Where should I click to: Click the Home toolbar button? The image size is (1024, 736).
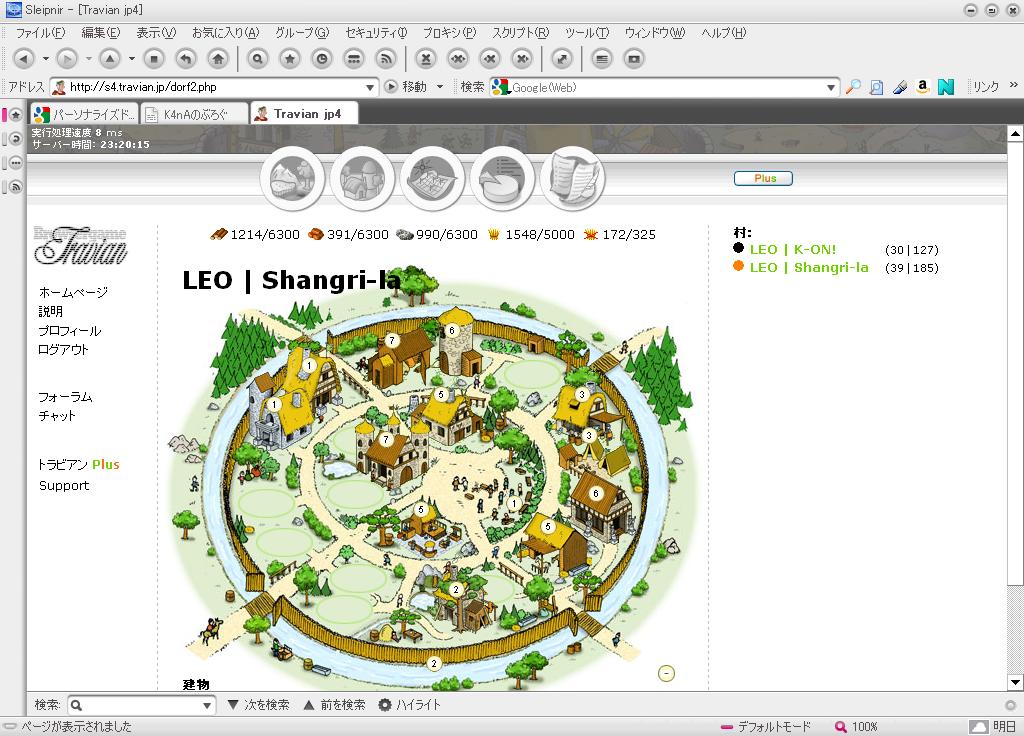218,59
